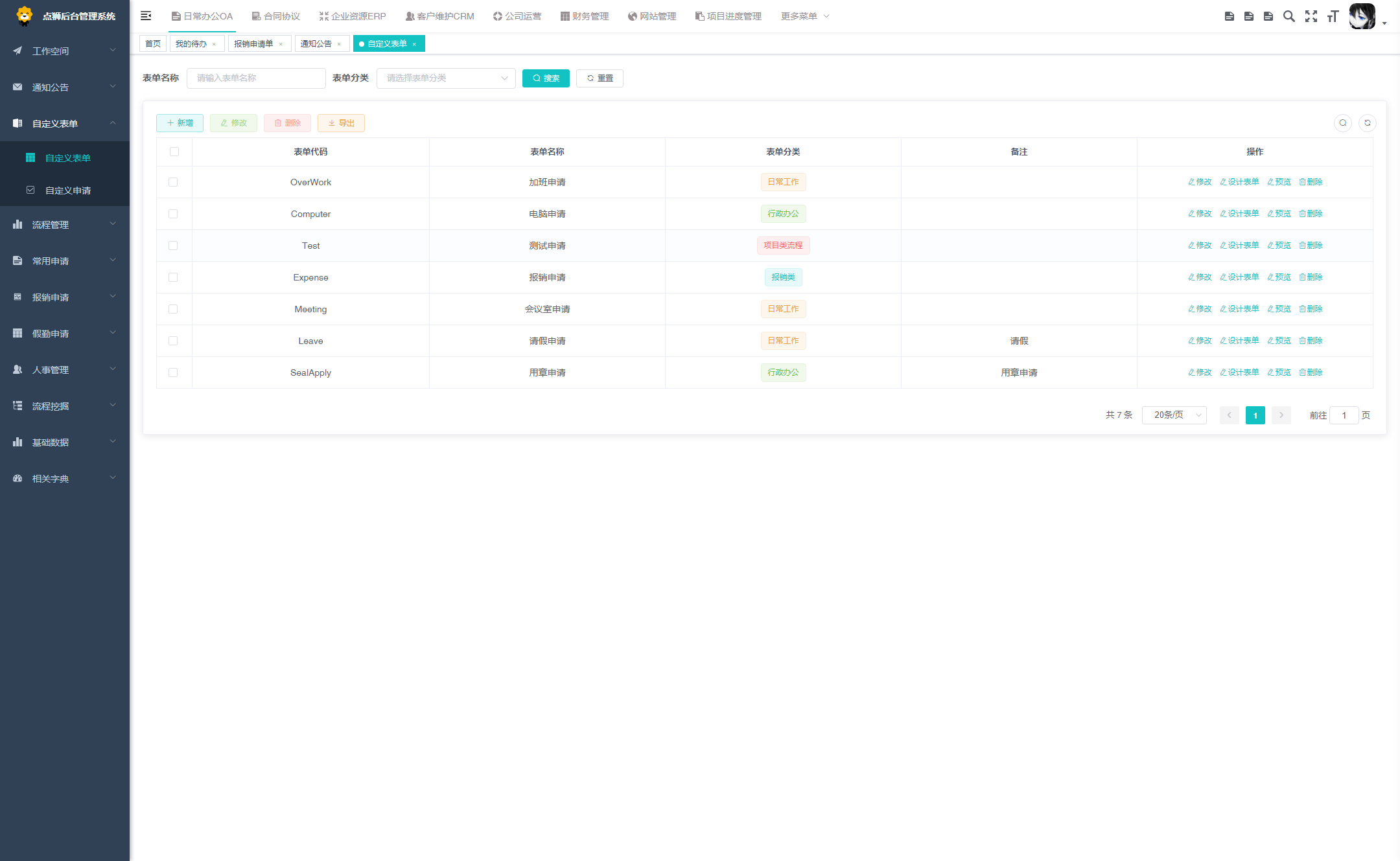Image resolution: width=1400 pixels, height=861 pixels.
Task: Check the select-all header checkbox
Action: tap(174, 152)
